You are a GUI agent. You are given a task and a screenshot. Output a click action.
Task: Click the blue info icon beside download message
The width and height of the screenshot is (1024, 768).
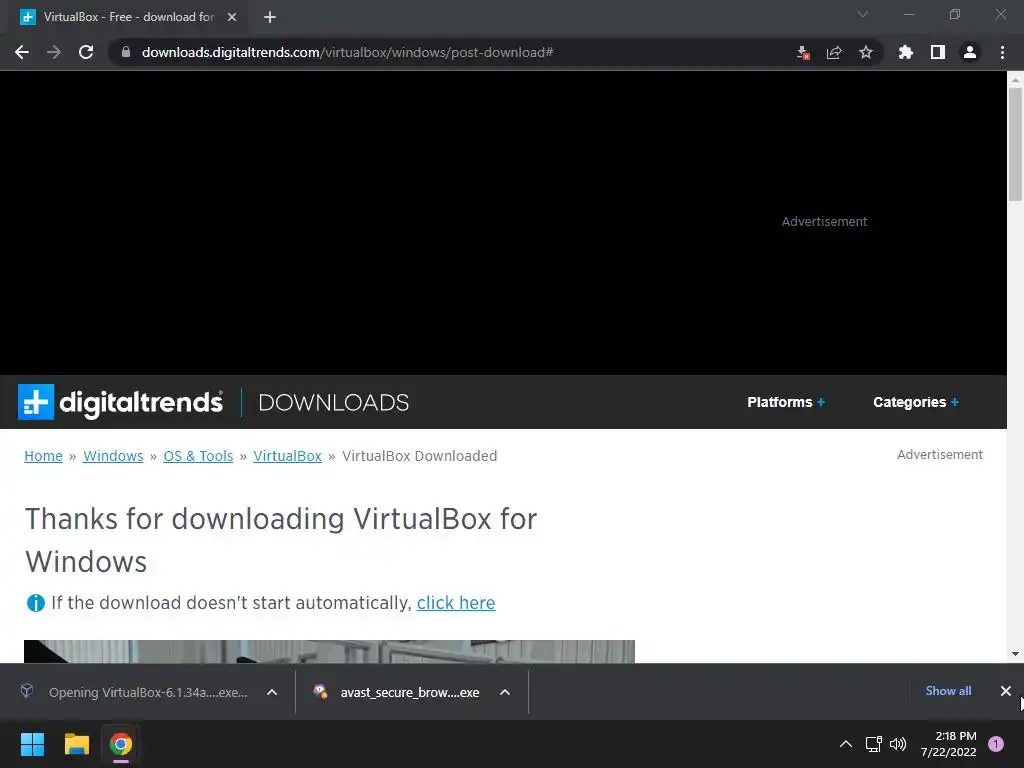[35, 603]
